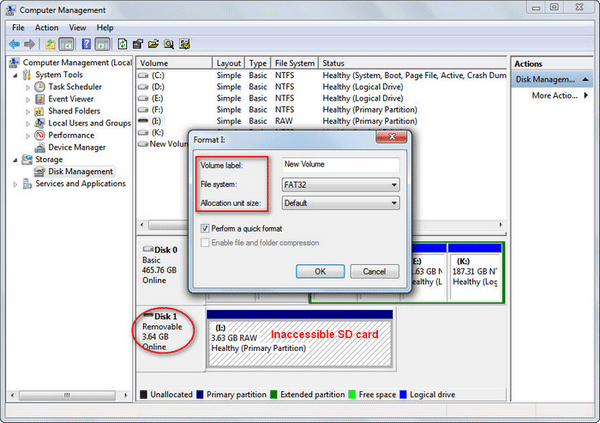Click the checklist settings toolbar icon
The width and height of the screenshot is (600, 423).
point(184,44)
